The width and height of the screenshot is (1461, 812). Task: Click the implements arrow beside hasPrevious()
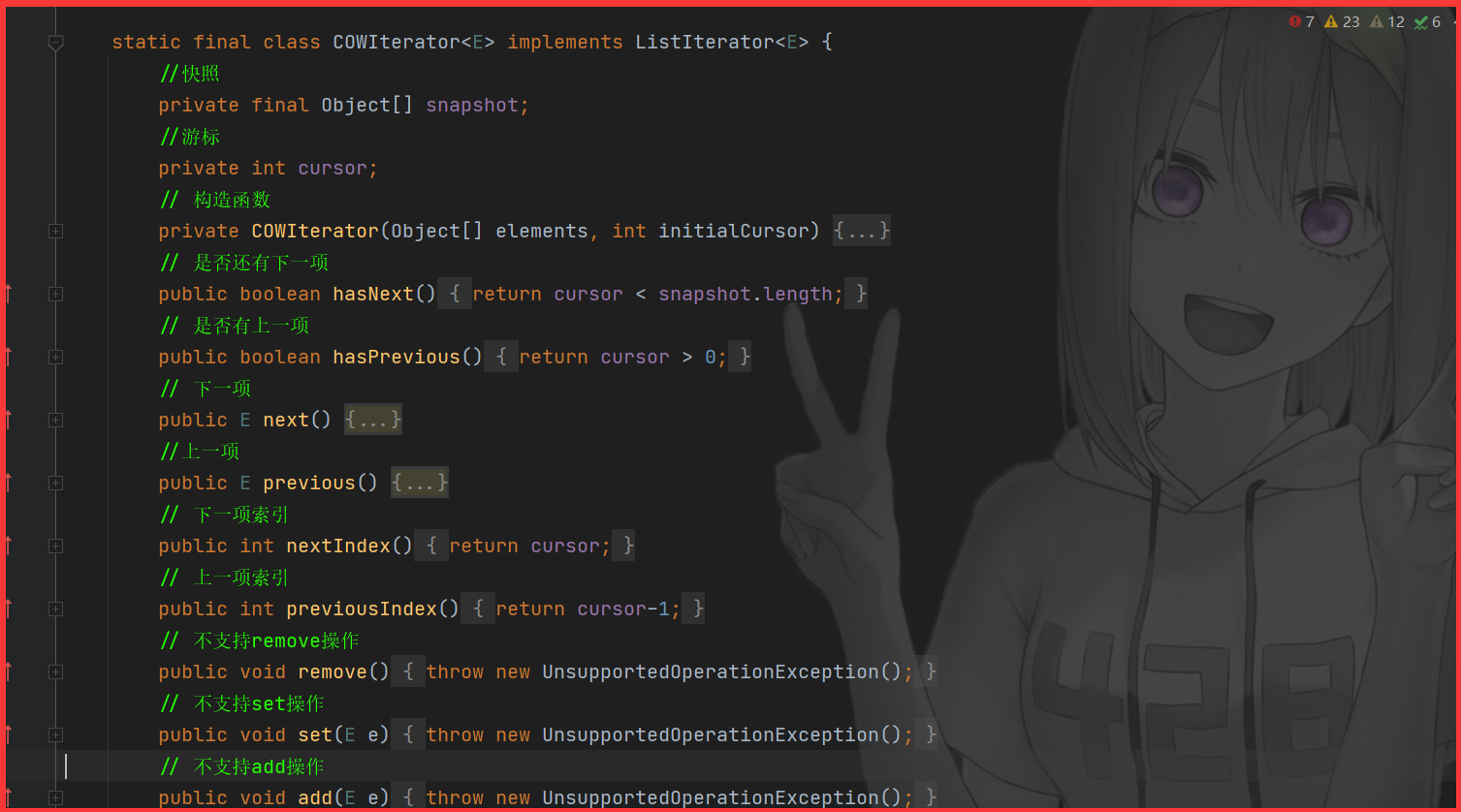point(9,357)
